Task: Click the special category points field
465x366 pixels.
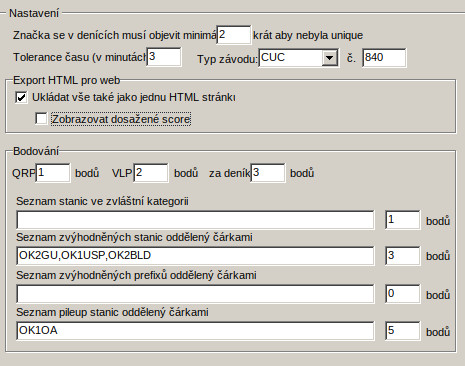Action: [403, 220]
